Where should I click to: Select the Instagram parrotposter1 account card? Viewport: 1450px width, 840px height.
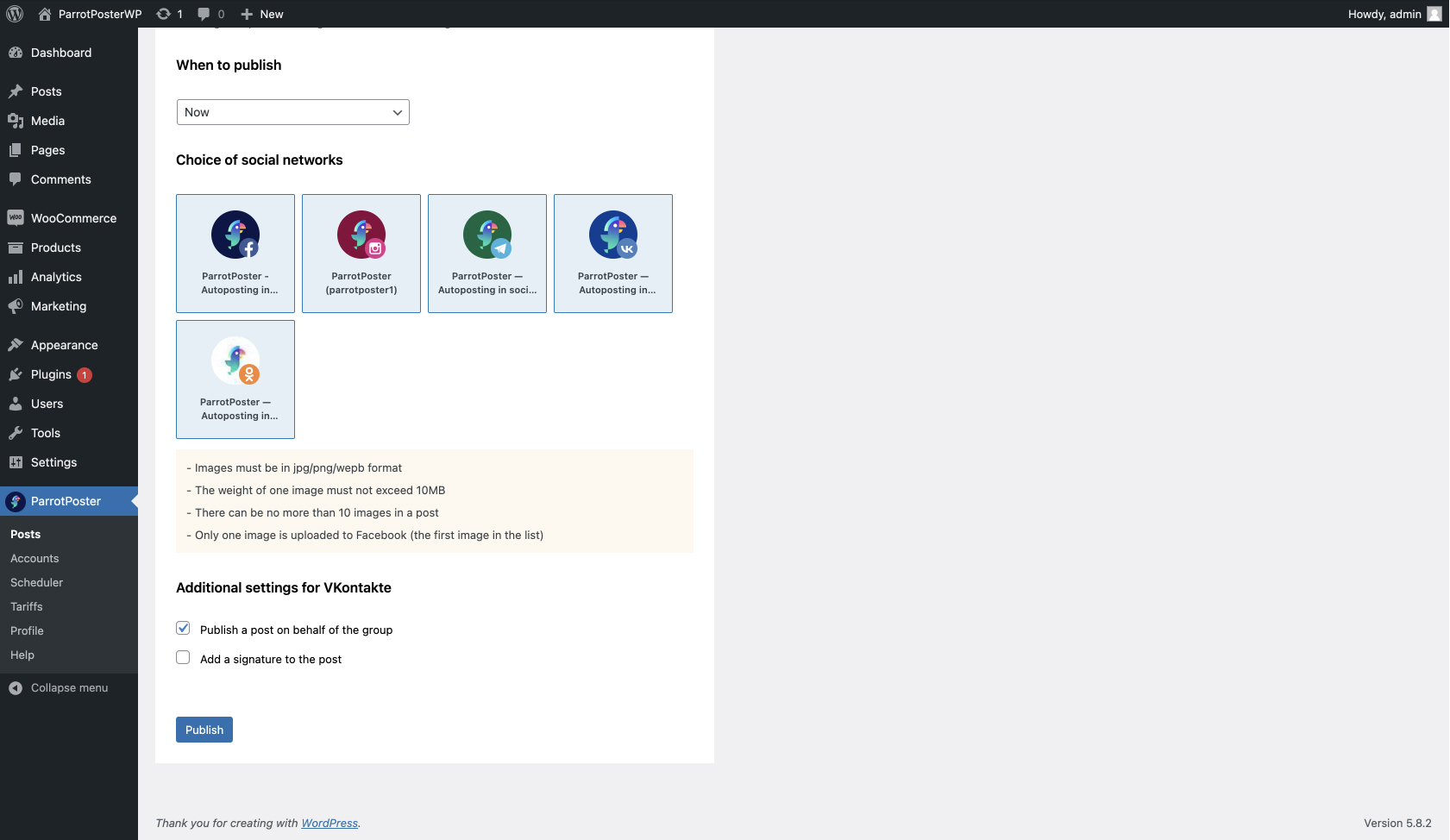(x=361, y=254)
